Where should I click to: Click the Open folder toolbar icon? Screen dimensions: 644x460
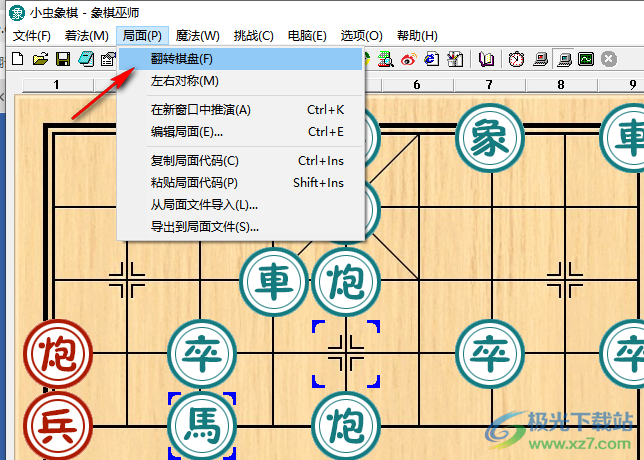coord(40,59)
